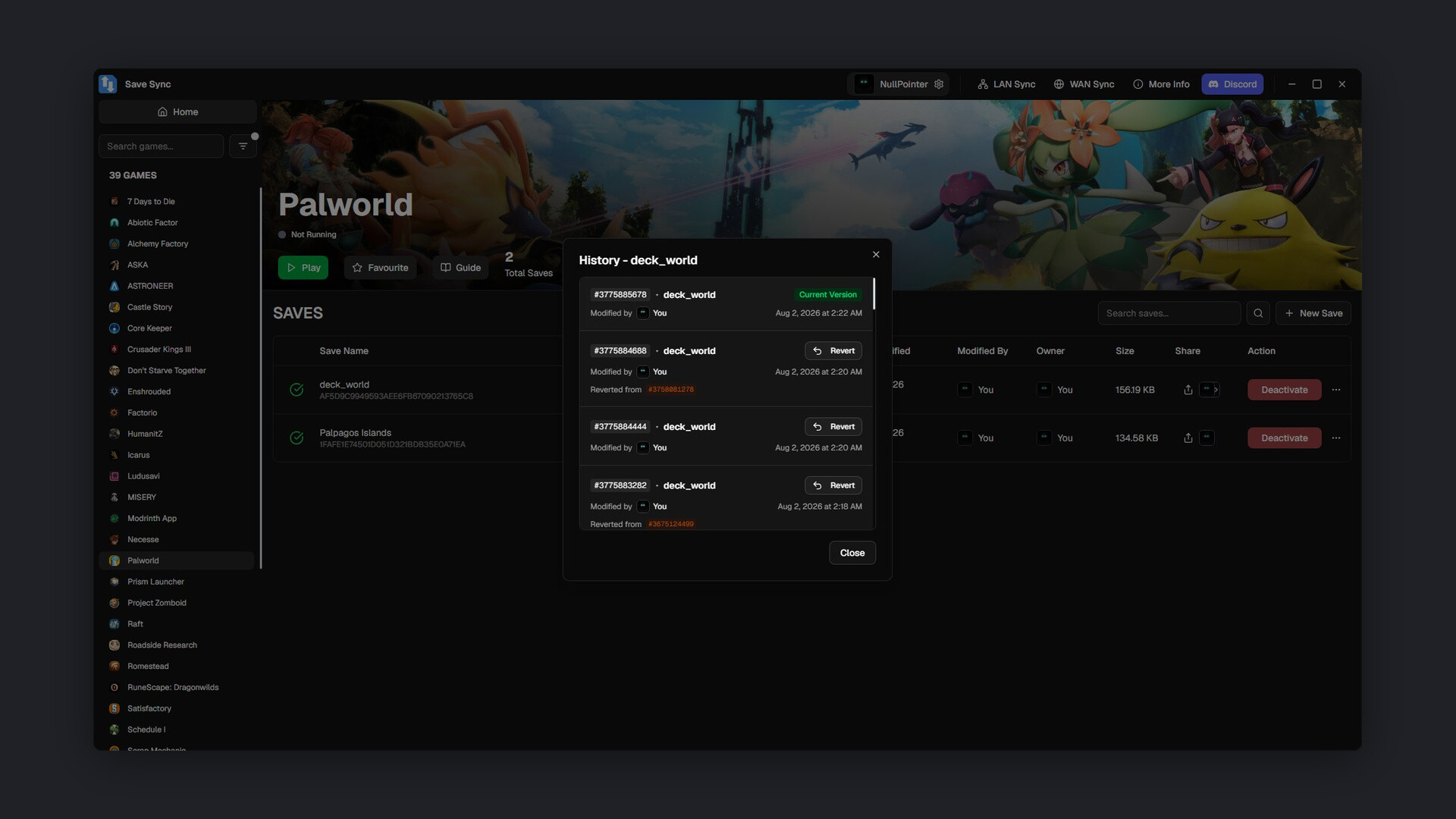Mark Palworld as Favourite
This screenshot has height=819, width=1456.
pos(380,268)
